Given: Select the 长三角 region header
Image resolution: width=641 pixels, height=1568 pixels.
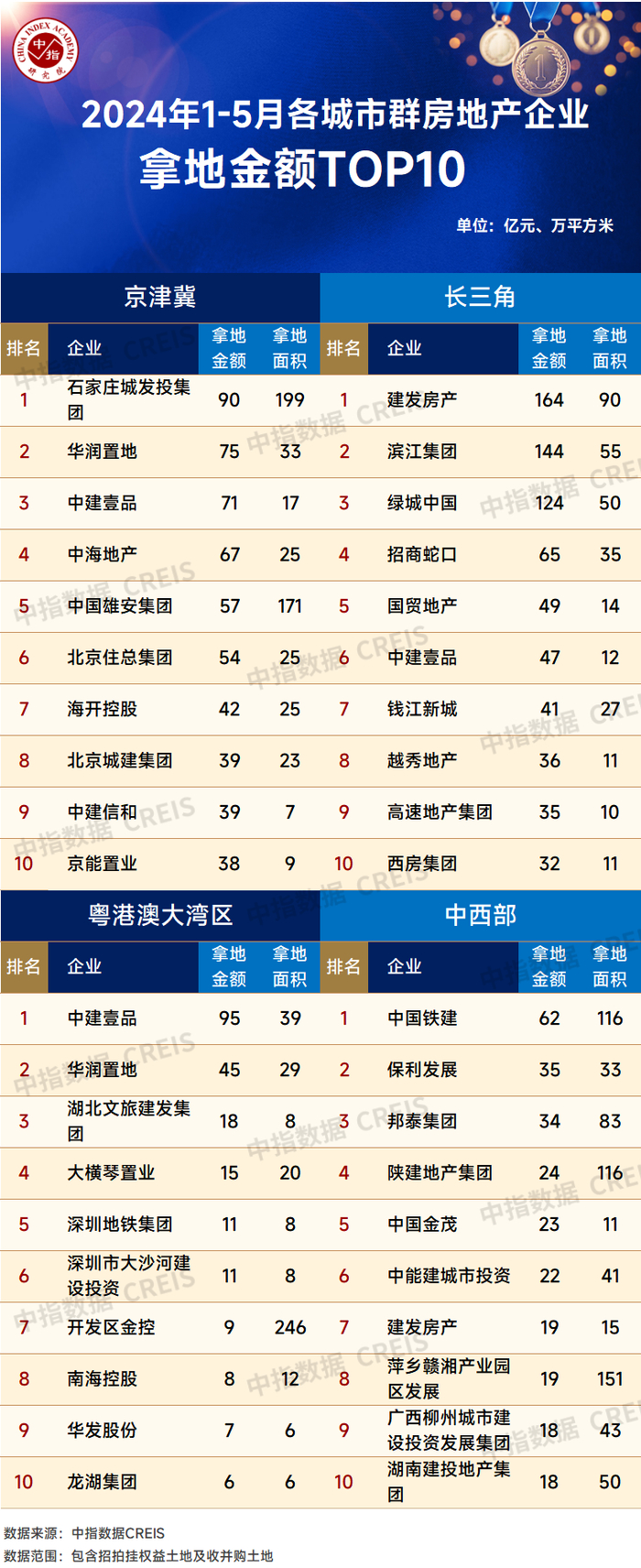Looking at the screenshot, I should point(480,297).
